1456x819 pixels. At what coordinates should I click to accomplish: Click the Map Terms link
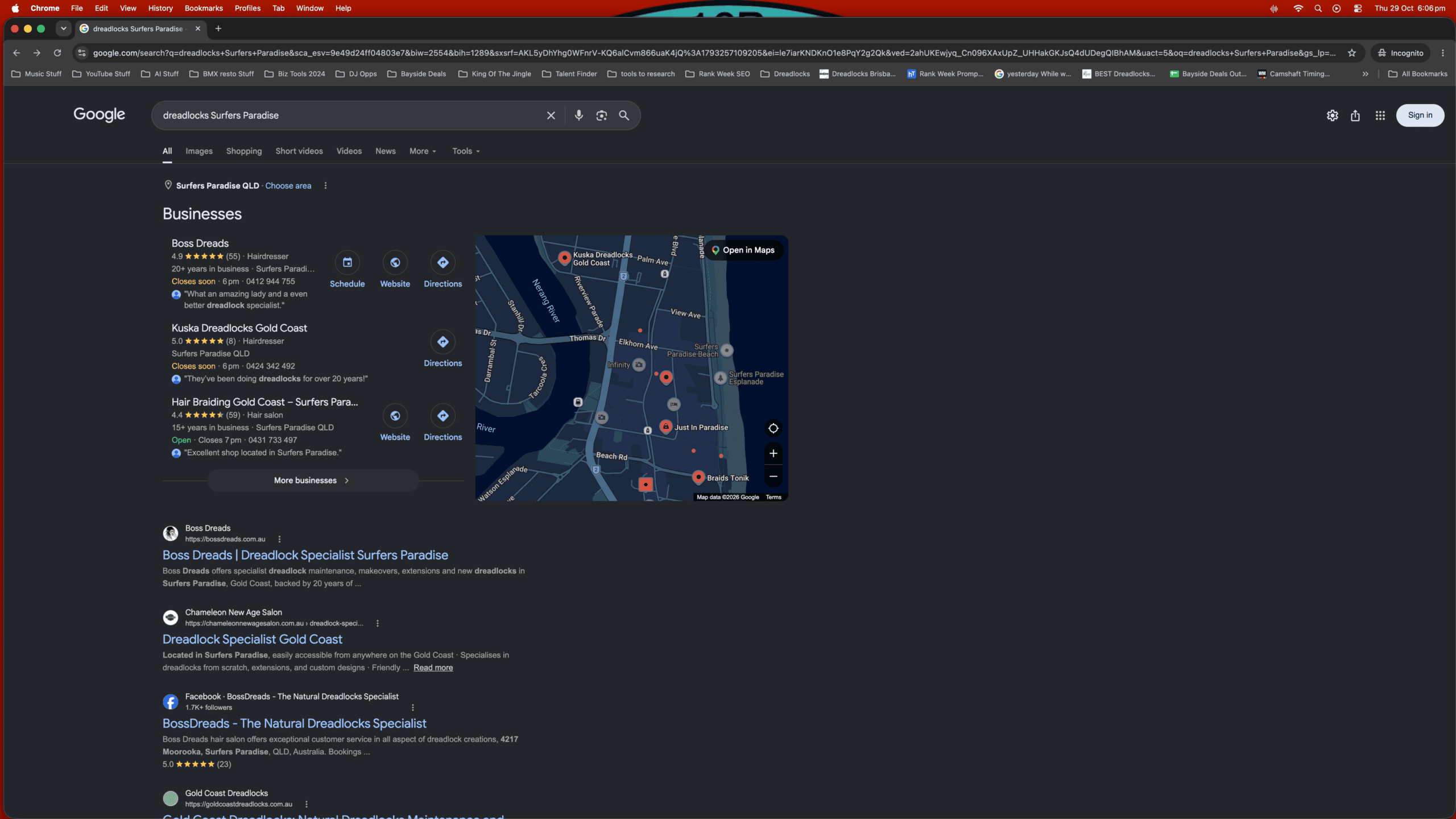point(773,497)
